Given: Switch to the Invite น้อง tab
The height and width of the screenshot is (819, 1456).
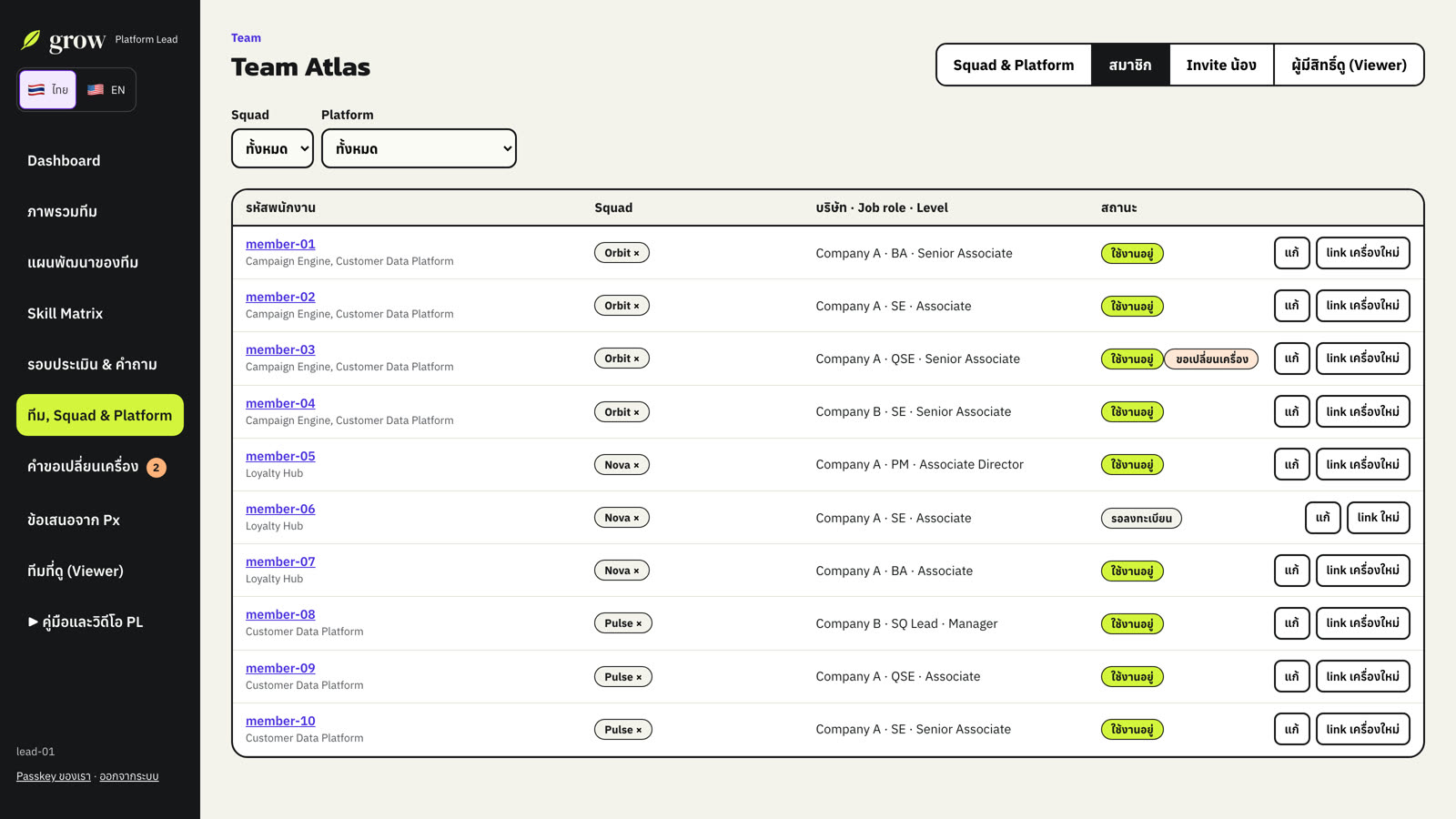Looking at the screenshot, I should point(1221,65).
